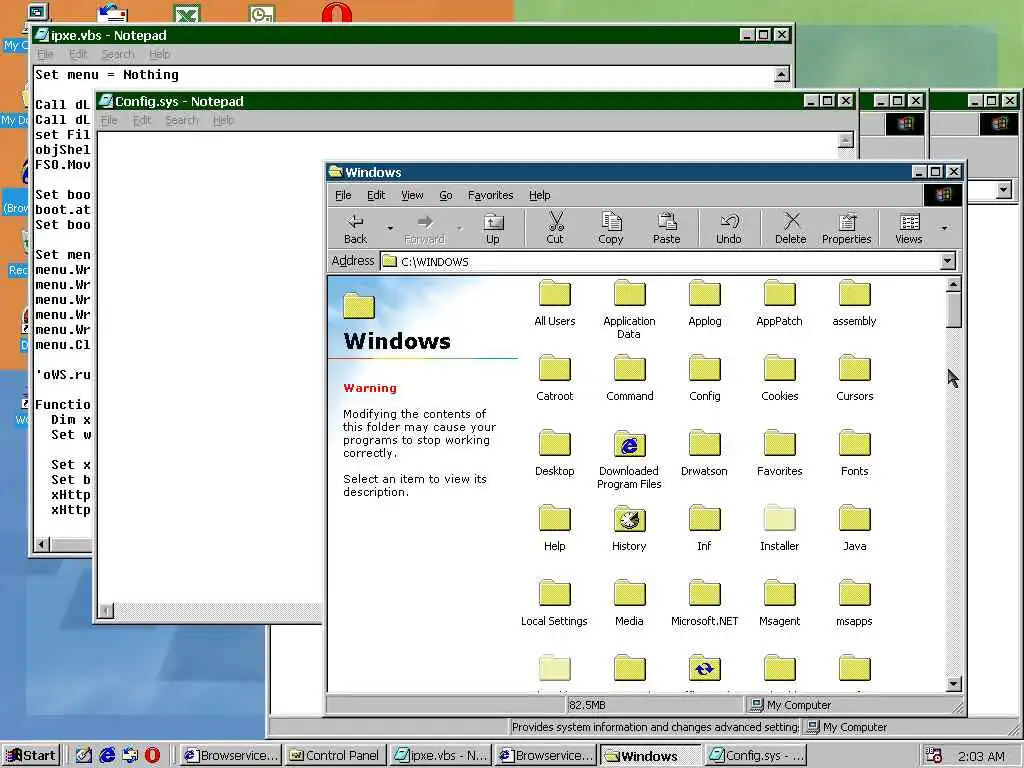
Task: Select the Java folder
Action: click(854, 529)
